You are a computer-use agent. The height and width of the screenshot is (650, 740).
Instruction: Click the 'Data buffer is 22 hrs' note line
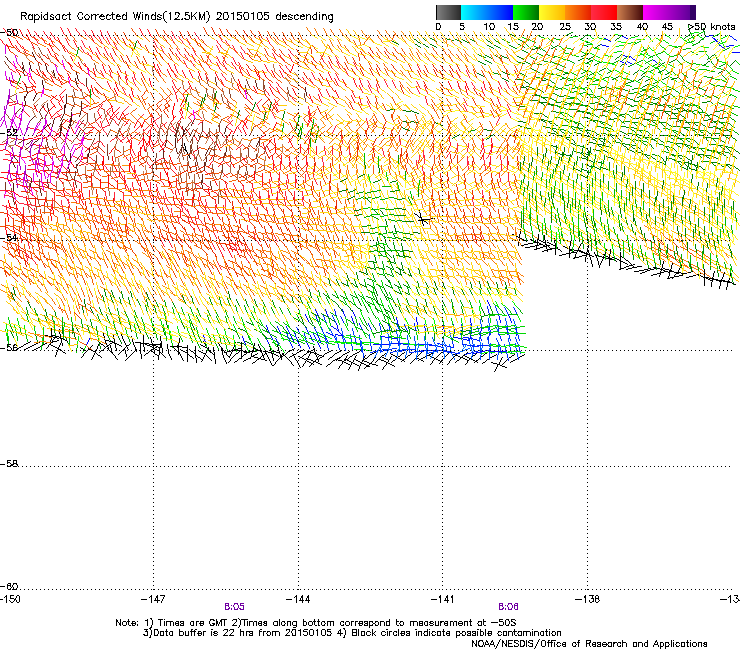click(x=352, y=633)
